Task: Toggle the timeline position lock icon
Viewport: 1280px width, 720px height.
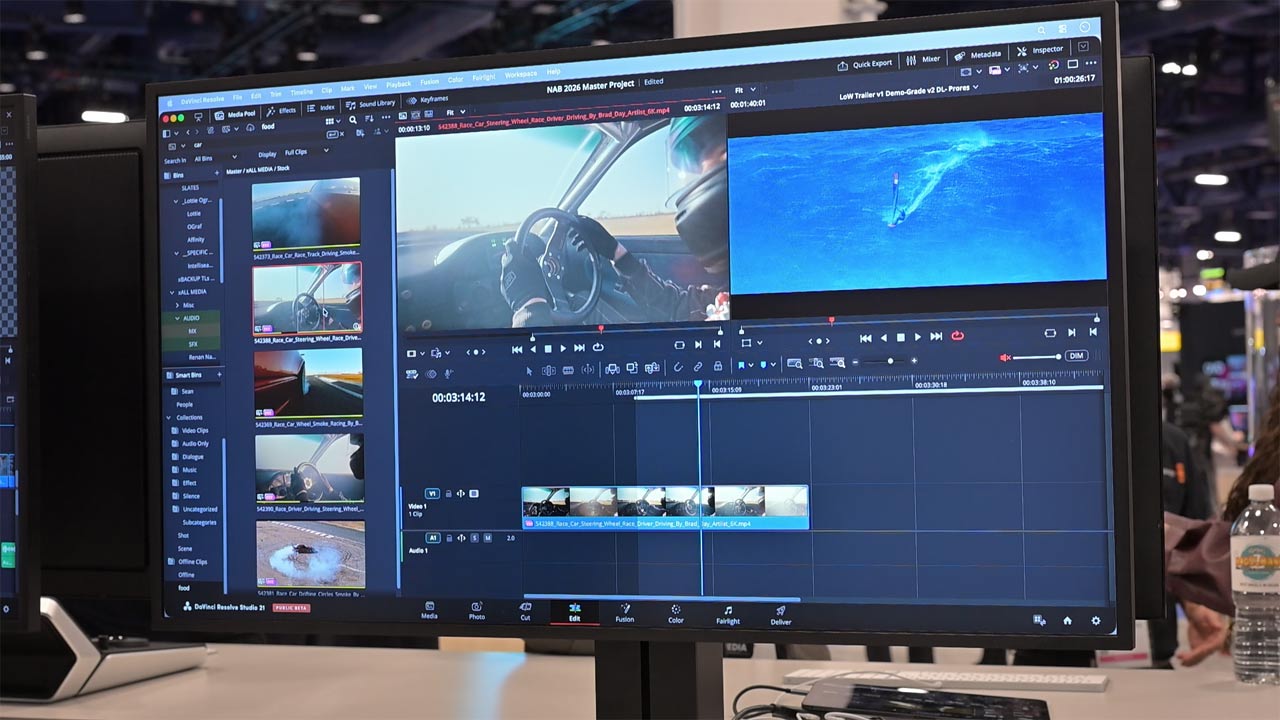Action: click(x=717, y=367)
